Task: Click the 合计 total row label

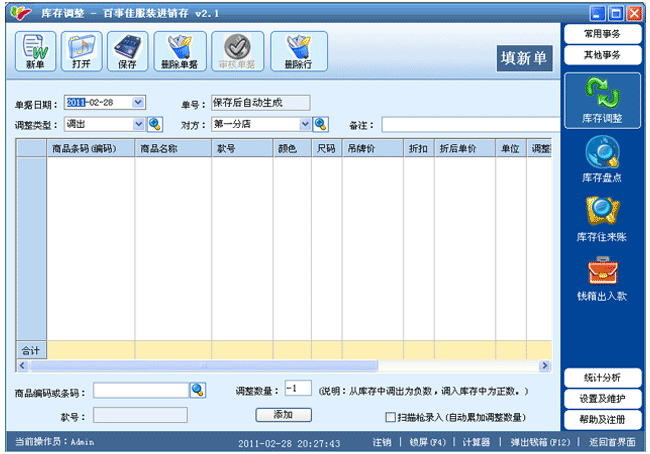Action: pos(31,351)
